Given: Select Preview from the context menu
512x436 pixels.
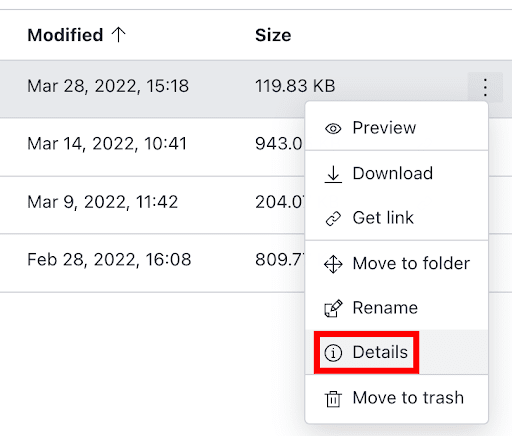Looking at the screenshot, I should click(397, 128).
